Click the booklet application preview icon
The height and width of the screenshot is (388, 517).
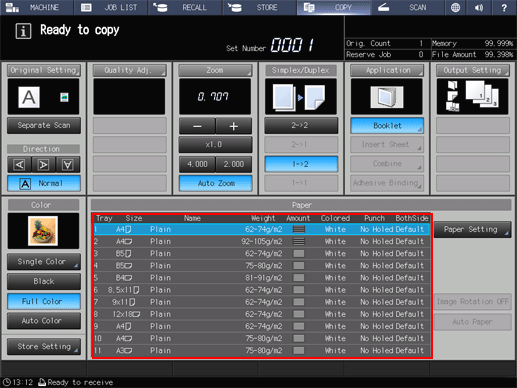click(387, 97)
